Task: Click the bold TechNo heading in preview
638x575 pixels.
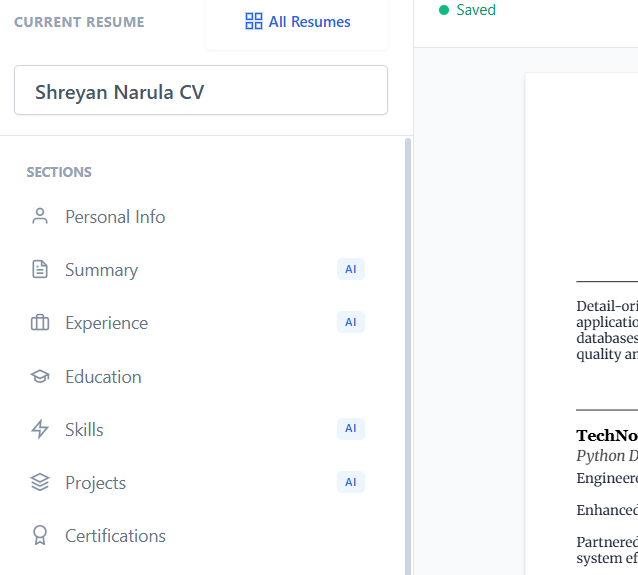Action: point(607,436)
